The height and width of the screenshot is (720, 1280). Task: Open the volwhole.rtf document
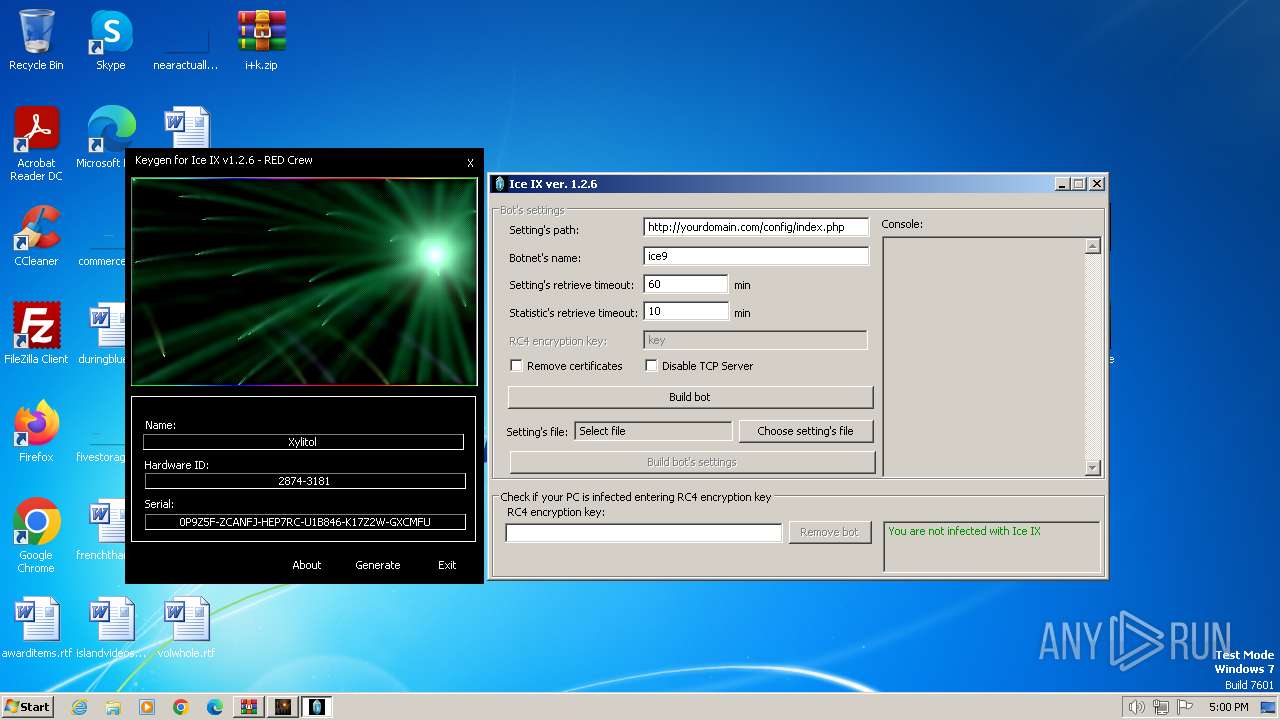(186, 628)
